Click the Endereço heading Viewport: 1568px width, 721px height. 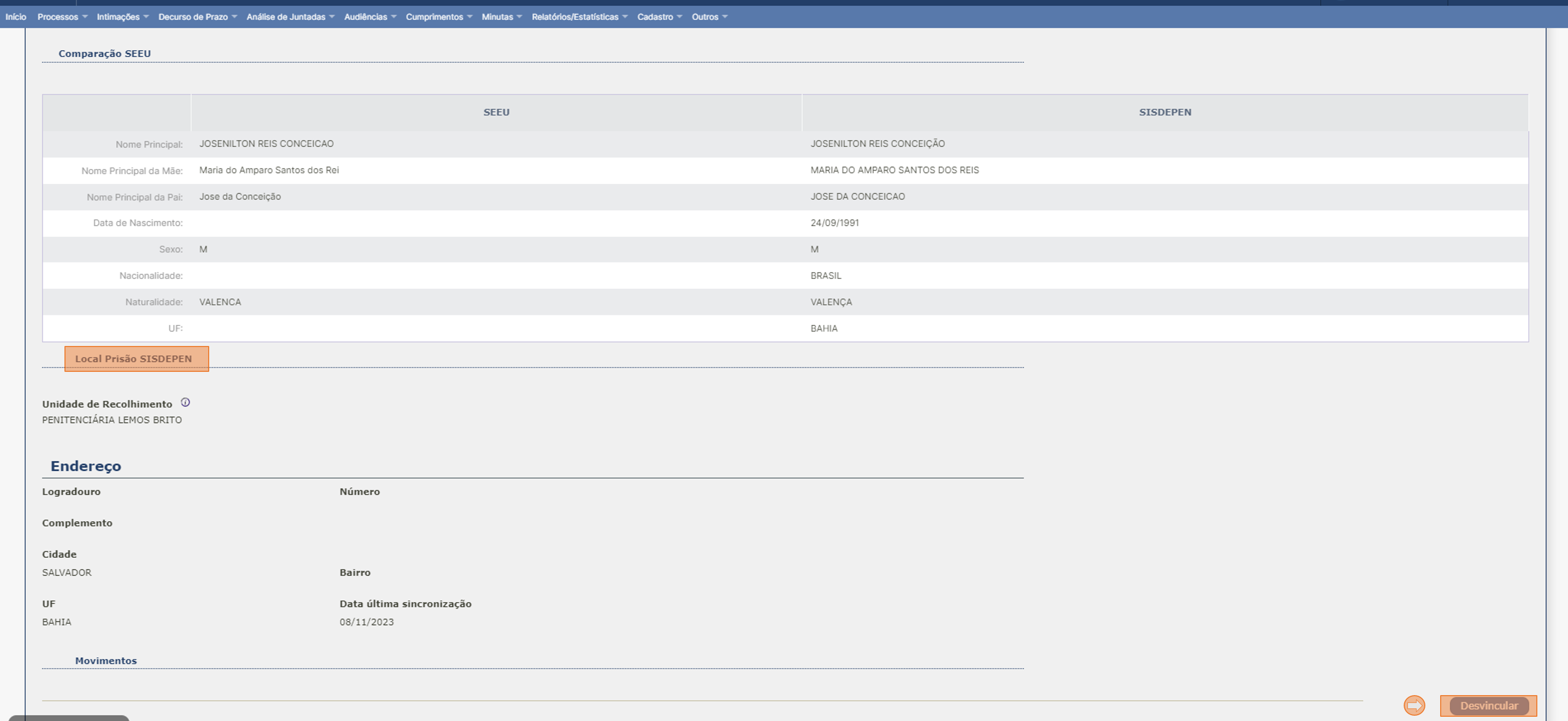[86, 466]
